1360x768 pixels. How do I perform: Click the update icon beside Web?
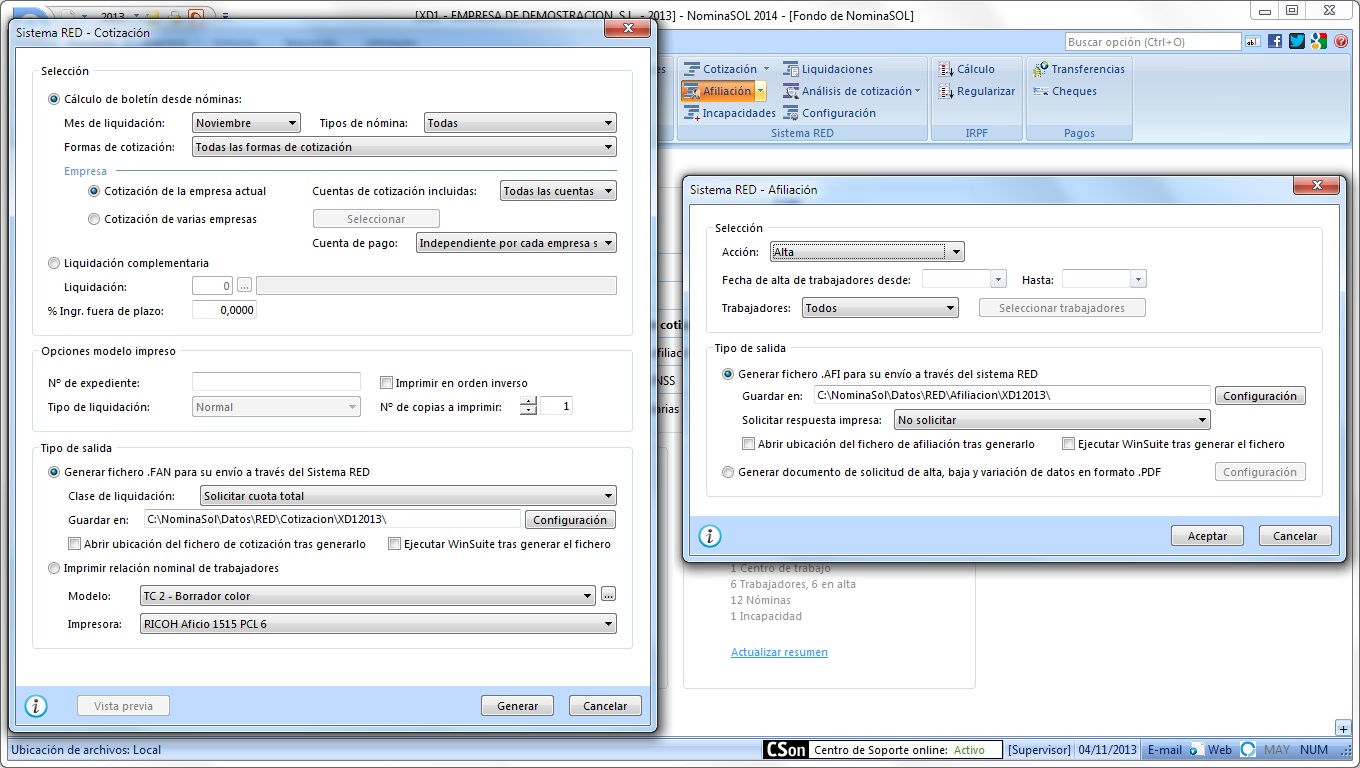[1248, 750]
